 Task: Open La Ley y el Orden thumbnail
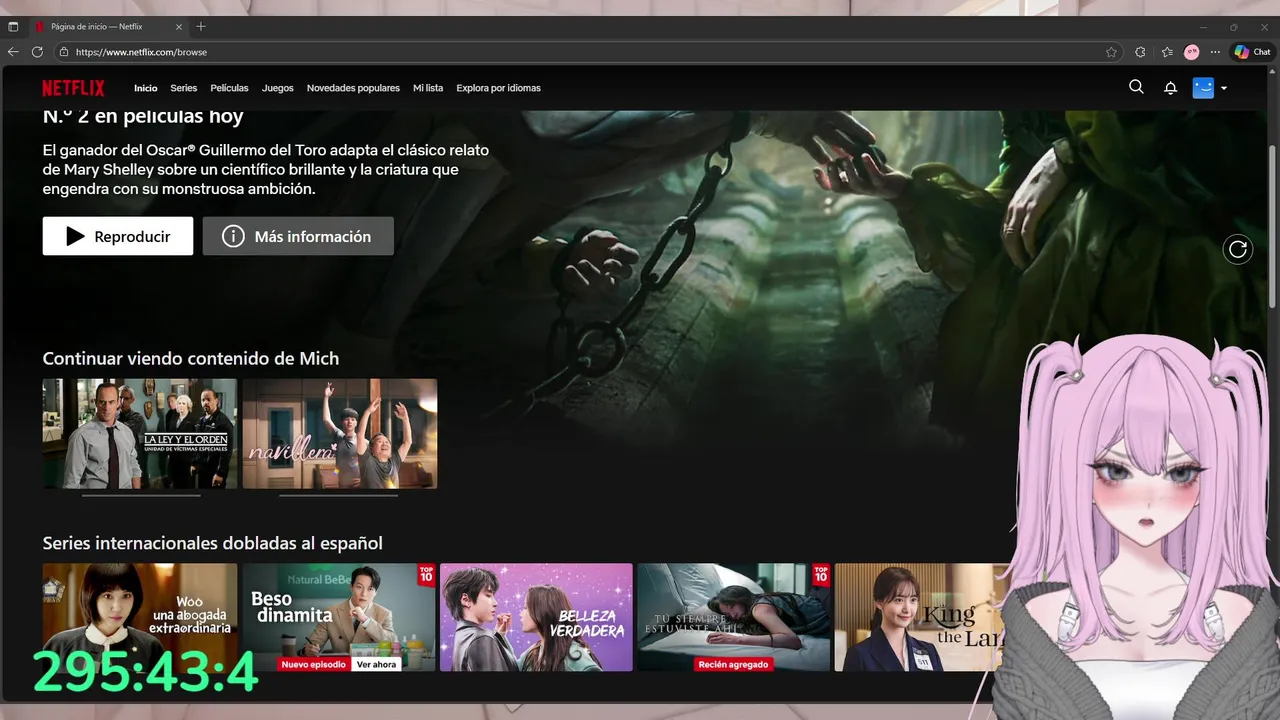point(140,433)
